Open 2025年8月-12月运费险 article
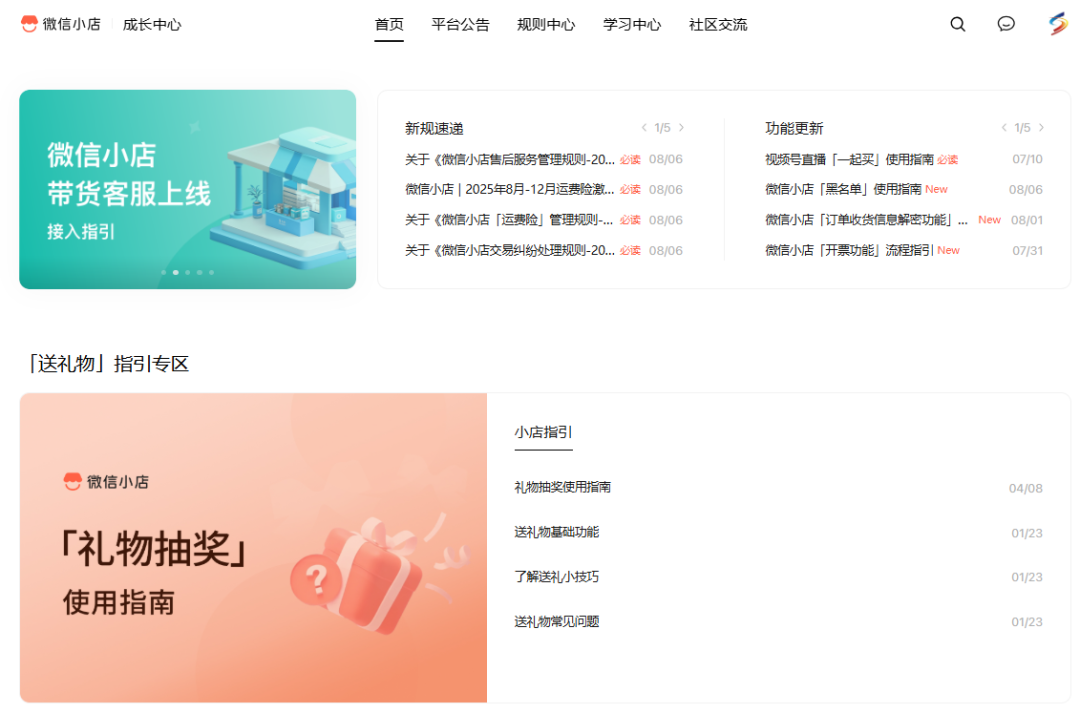This screenshot has width=1080, height=713. [x=510, y=189]
